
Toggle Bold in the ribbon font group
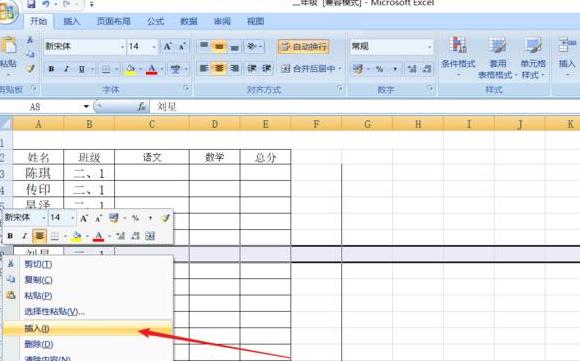click(51, 69)
